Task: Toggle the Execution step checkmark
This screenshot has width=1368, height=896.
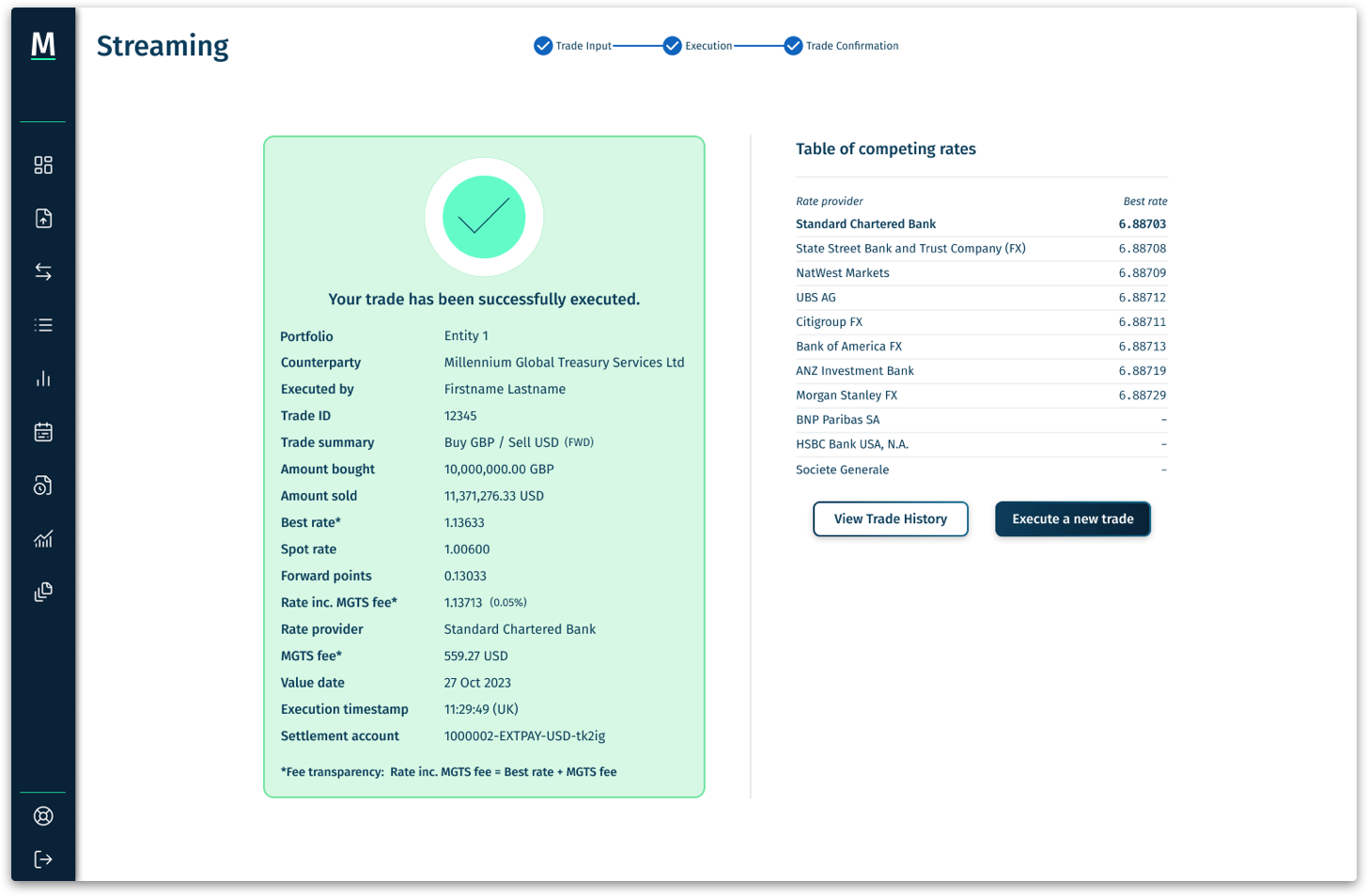Action: (672, 44)
